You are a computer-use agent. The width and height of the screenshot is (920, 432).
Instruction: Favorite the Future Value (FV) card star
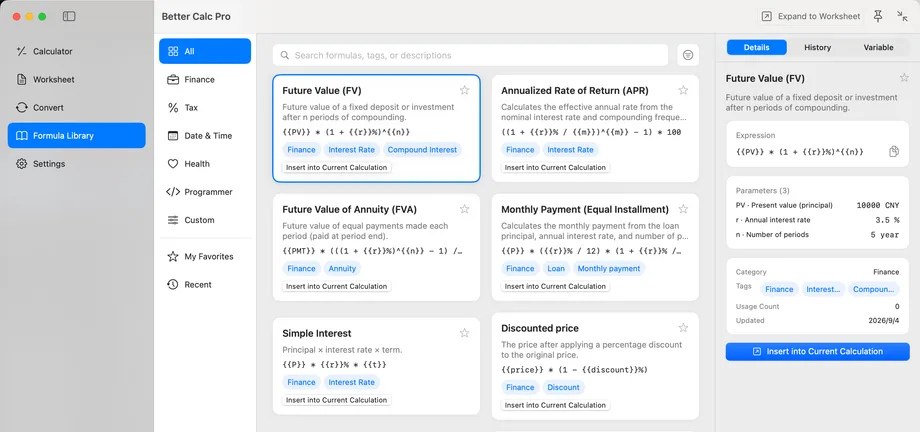point(465,90)
